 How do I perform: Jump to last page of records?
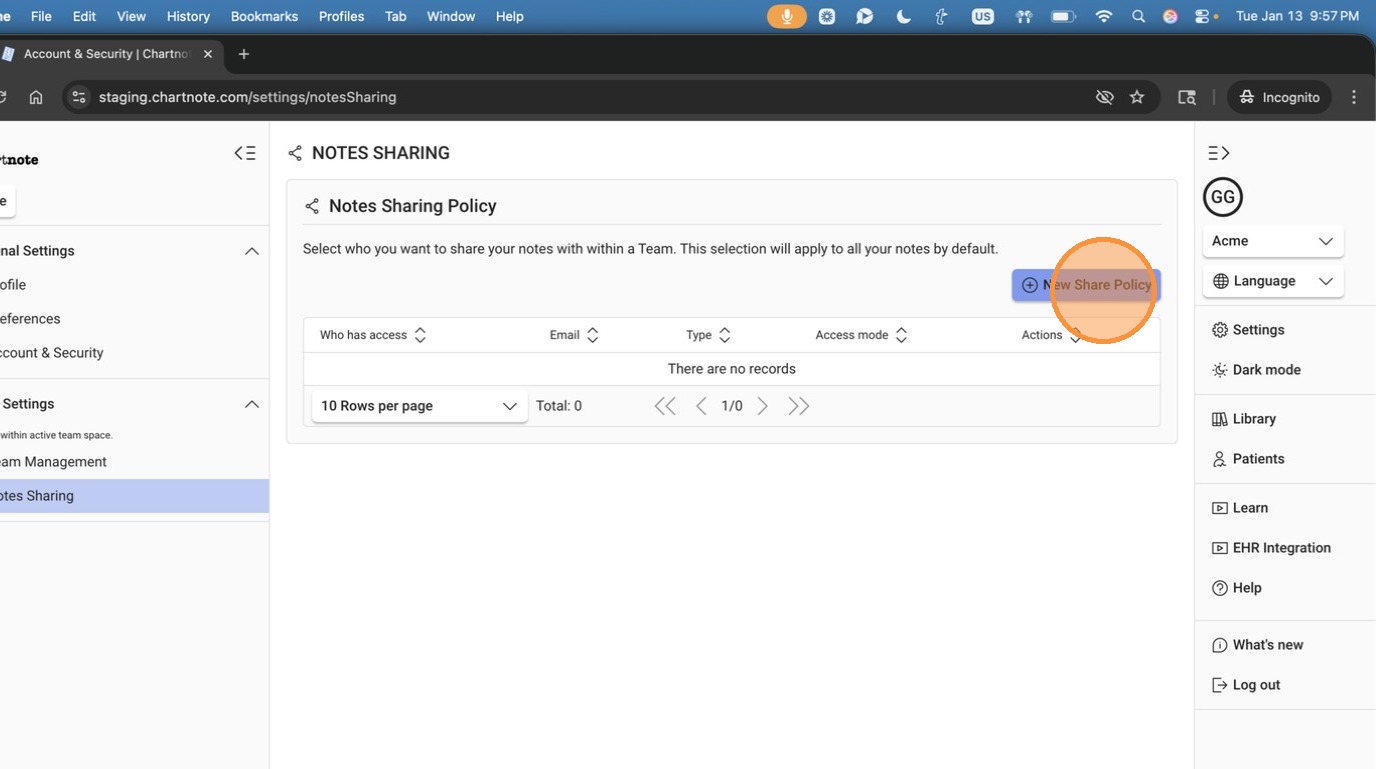[798, 406]
